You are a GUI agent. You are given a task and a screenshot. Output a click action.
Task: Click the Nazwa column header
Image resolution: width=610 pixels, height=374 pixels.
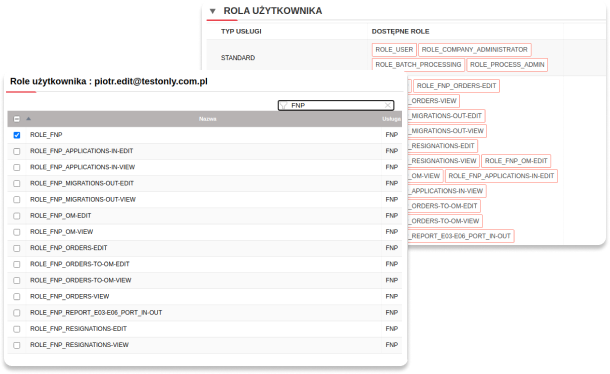tap(208, 119)
